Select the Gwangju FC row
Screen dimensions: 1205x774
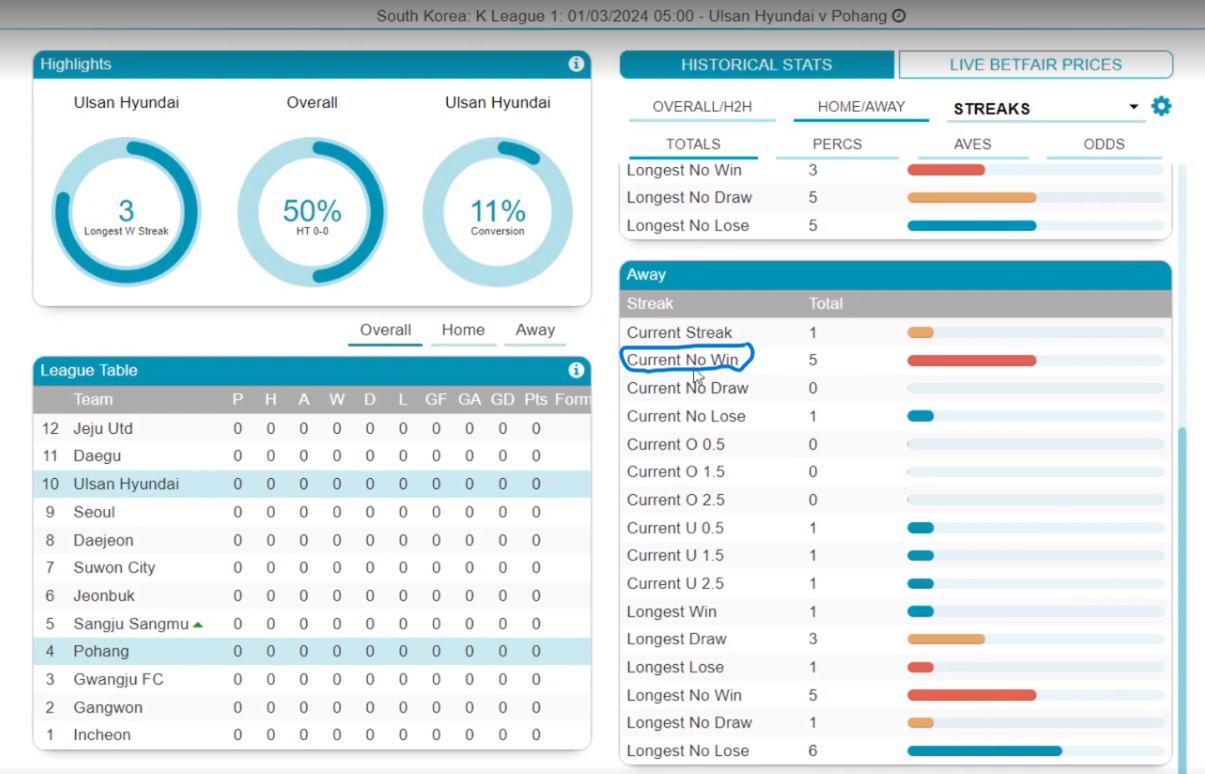312,679
